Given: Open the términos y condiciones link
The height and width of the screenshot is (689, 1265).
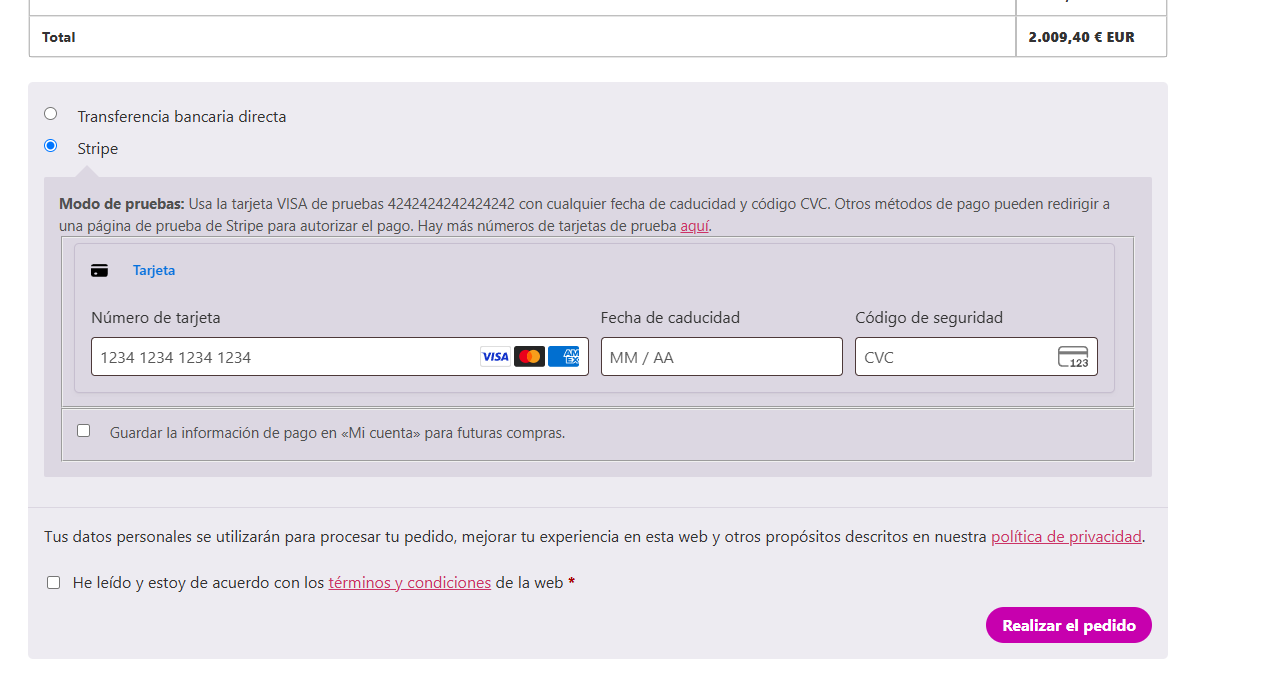Looking at the screenshot, I should 409,583.
